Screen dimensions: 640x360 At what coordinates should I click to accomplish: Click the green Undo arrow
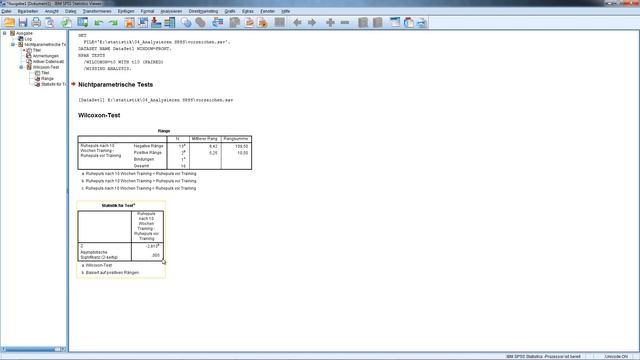pyautogui.click(x=98, y=22)
